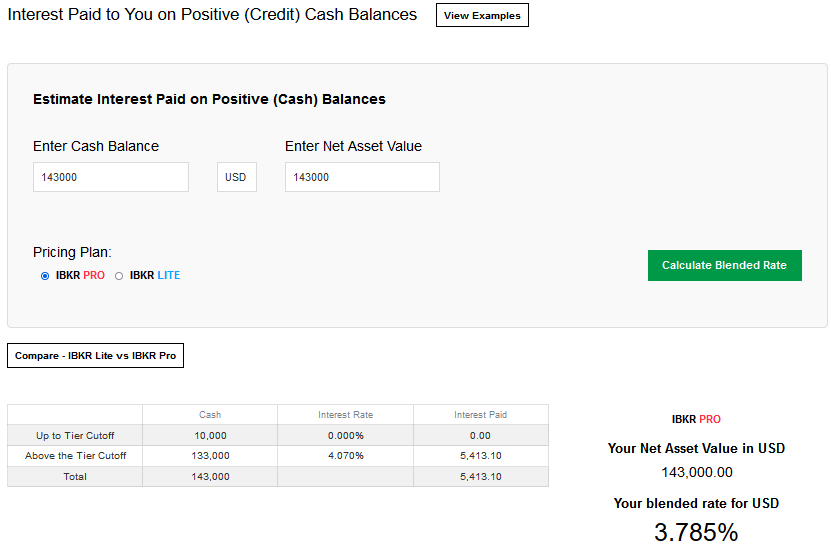Screen dimensions: 831x551
Task: Select the Above the Tier Cutoff row label
Action: [x=75, y=456]
